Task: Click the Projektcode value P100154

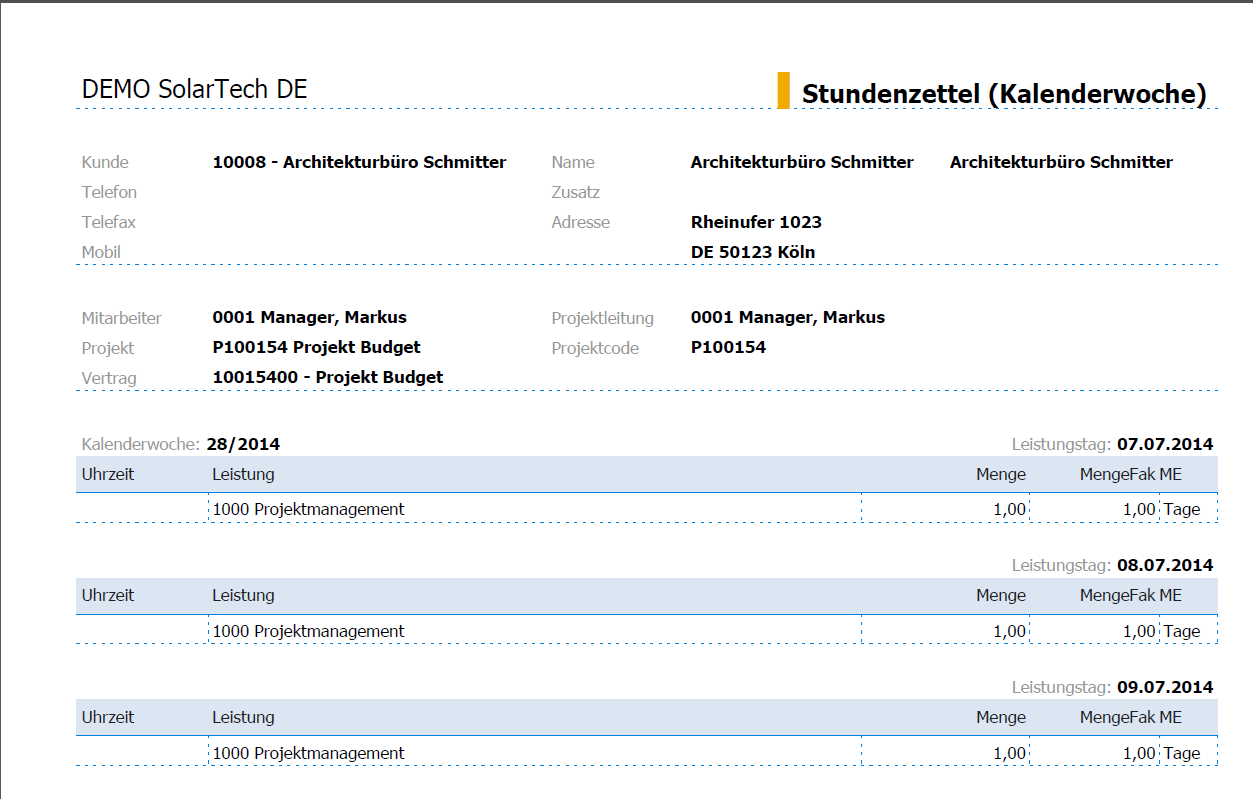Action: click(x=728, y=347)
